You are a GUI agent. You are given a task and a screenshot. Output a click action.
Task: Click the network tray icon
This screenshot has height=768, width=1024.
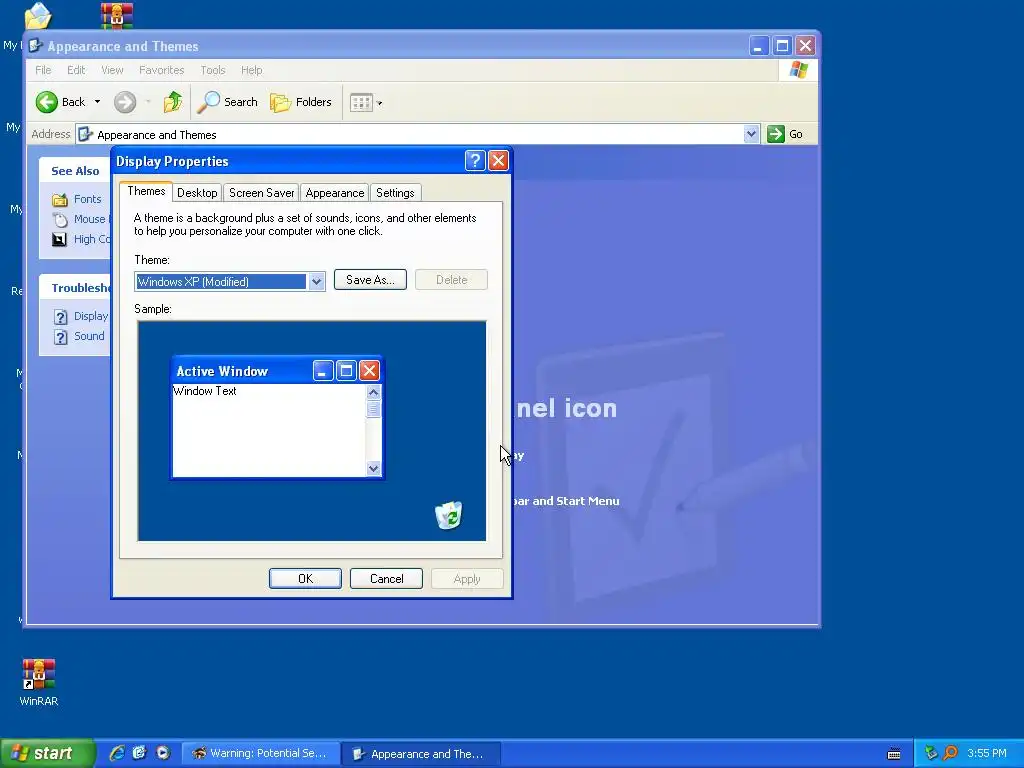tap(931, 753)
